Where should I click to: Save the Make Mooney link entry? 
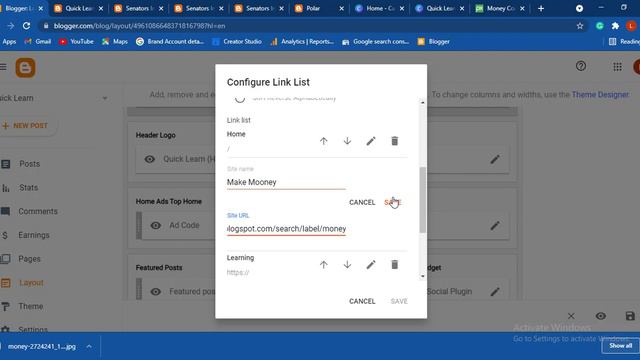pos(393,202)
